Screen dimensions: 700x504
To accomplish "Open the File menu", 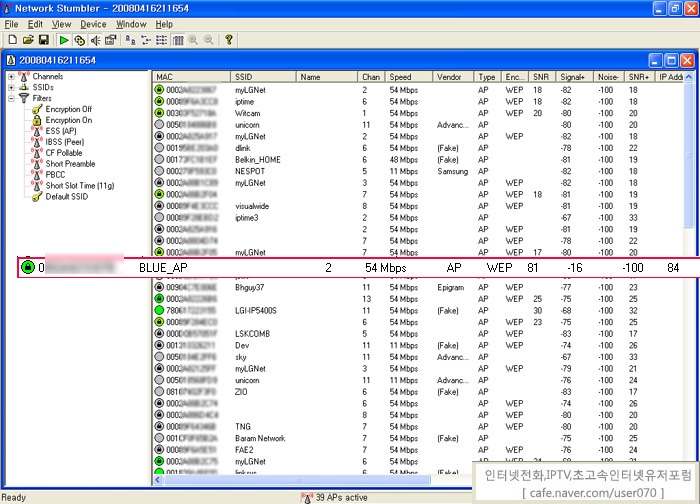I will click(x=11, y=24).
